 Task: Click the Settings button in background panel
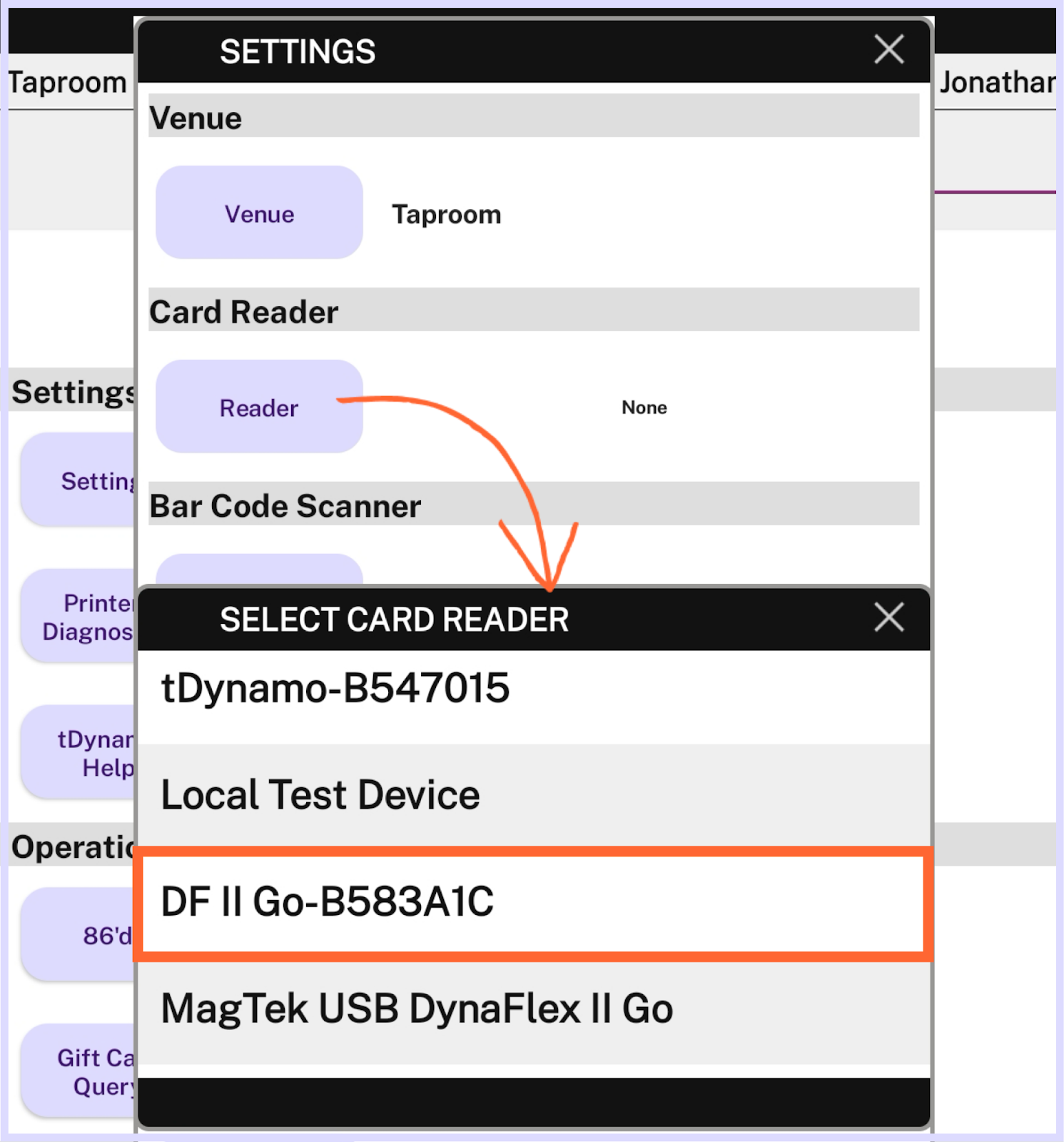(78, 480)
